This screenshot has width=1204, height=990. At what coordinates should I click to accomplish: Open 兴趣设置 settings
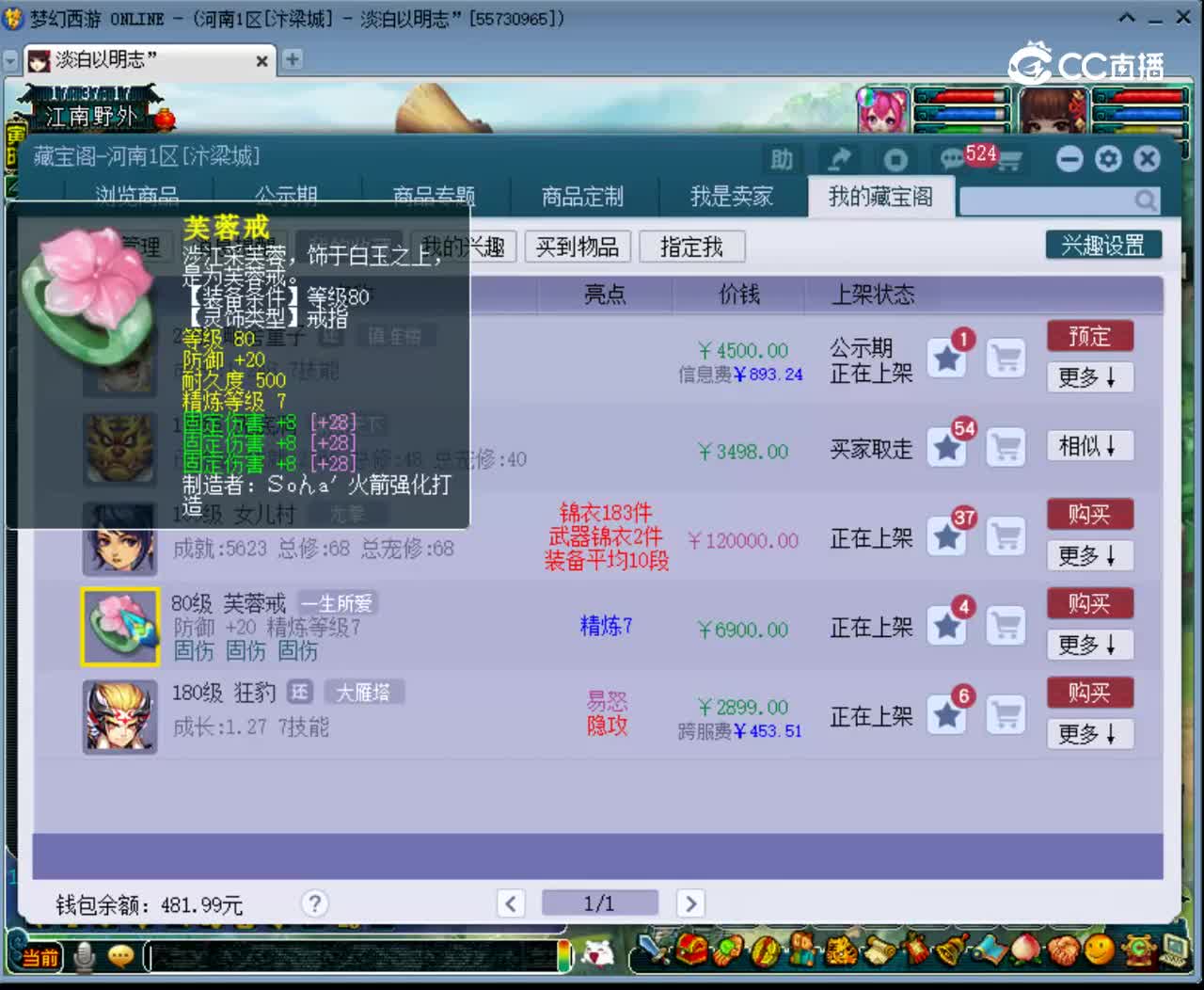(x=1103, y=246)
